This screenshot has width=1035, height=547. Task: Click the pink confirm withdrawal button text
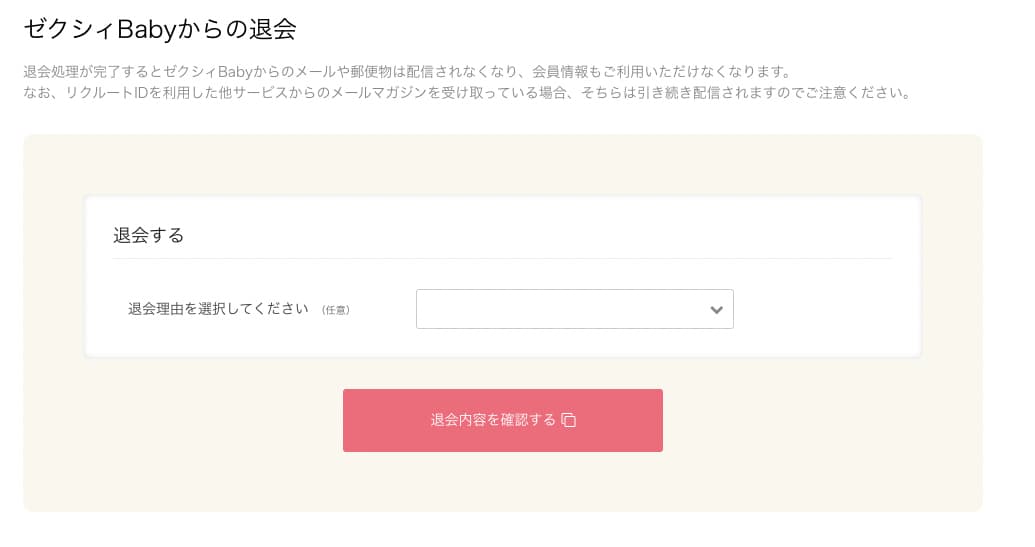(492, 420)
